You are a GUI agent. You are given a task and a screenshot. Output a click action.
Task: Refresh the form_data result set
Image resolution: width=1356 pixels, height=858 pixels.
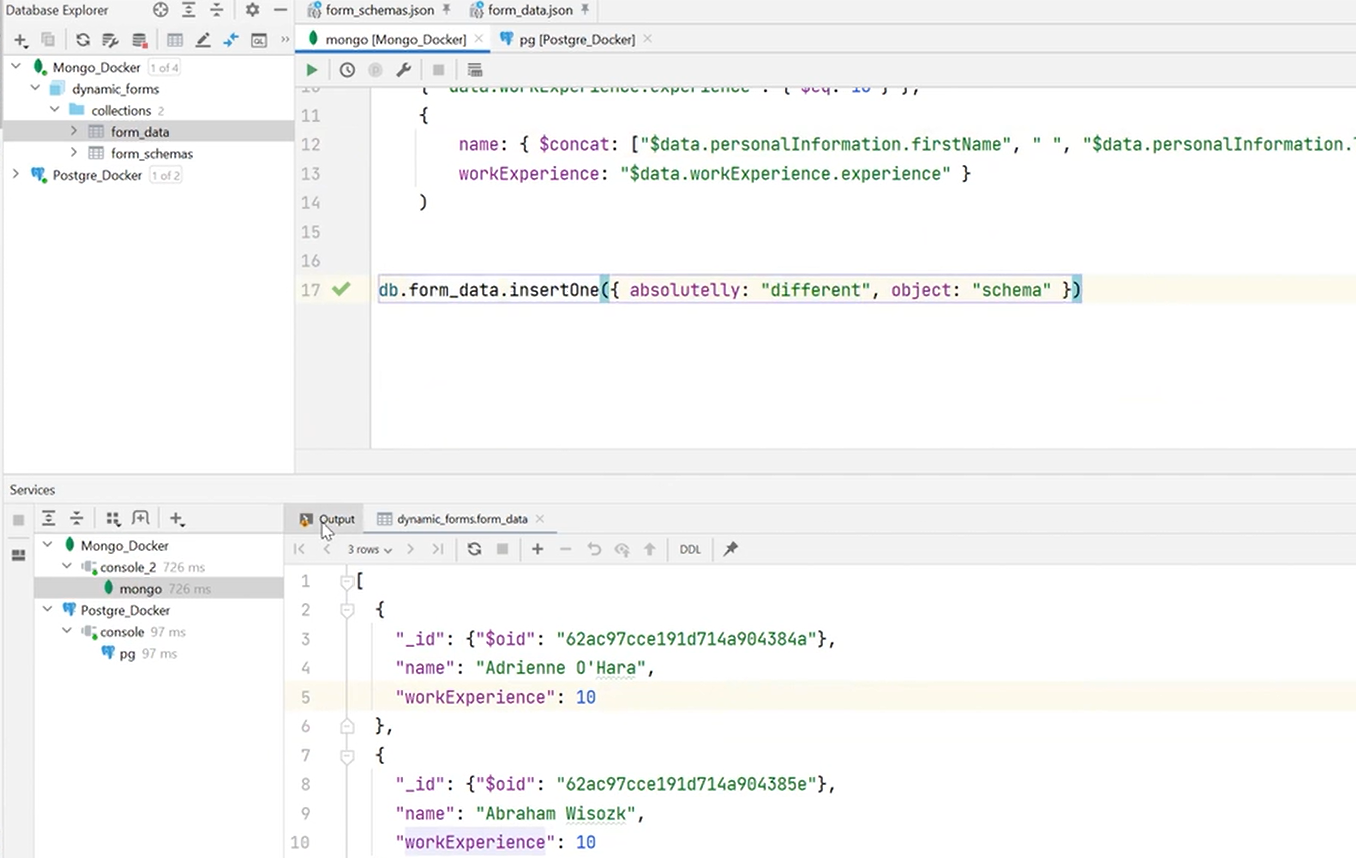tap(474, 549)
